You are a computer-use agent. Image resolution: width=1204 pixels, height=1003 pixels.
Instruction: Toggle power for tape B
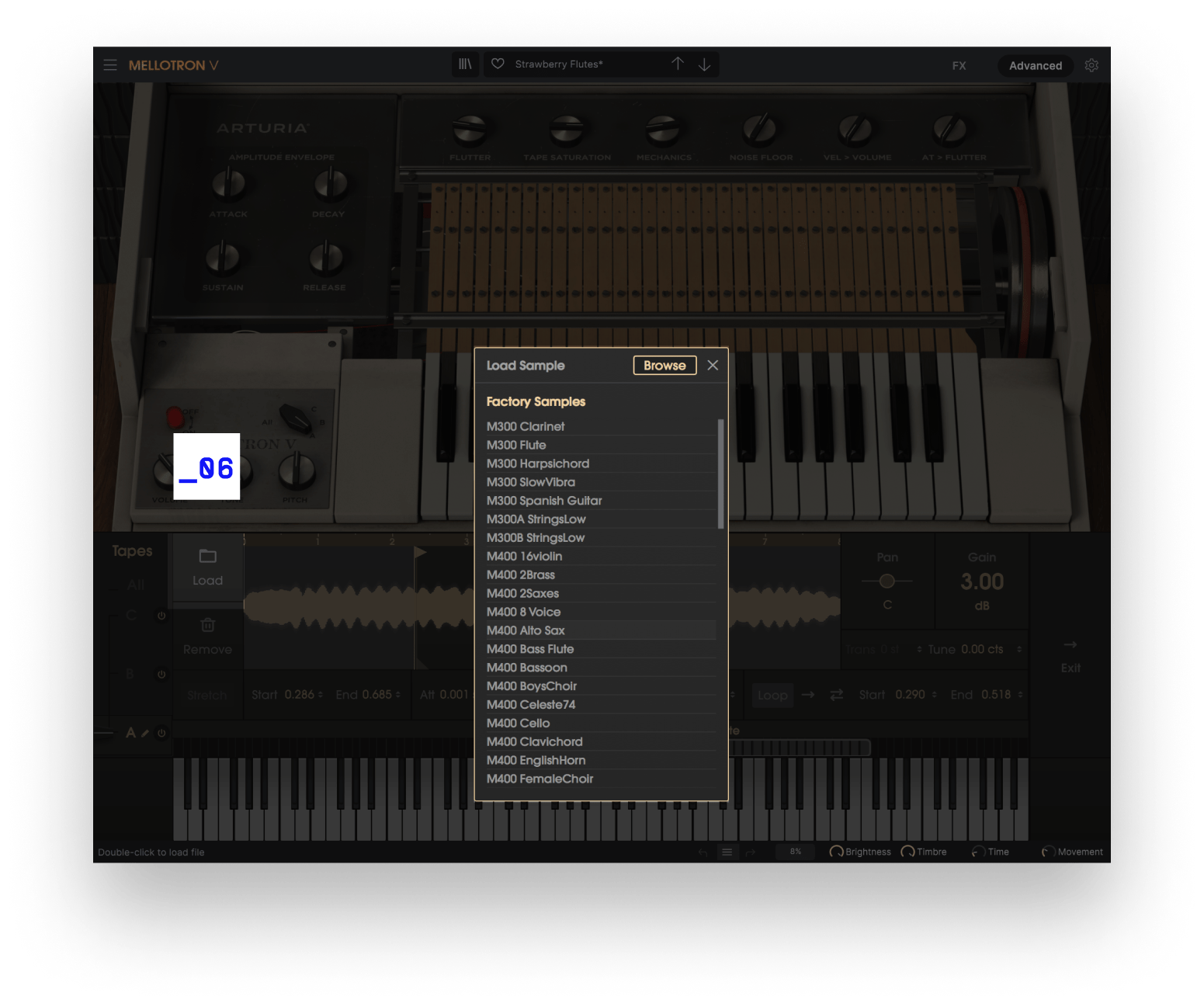tap(161, 675)
